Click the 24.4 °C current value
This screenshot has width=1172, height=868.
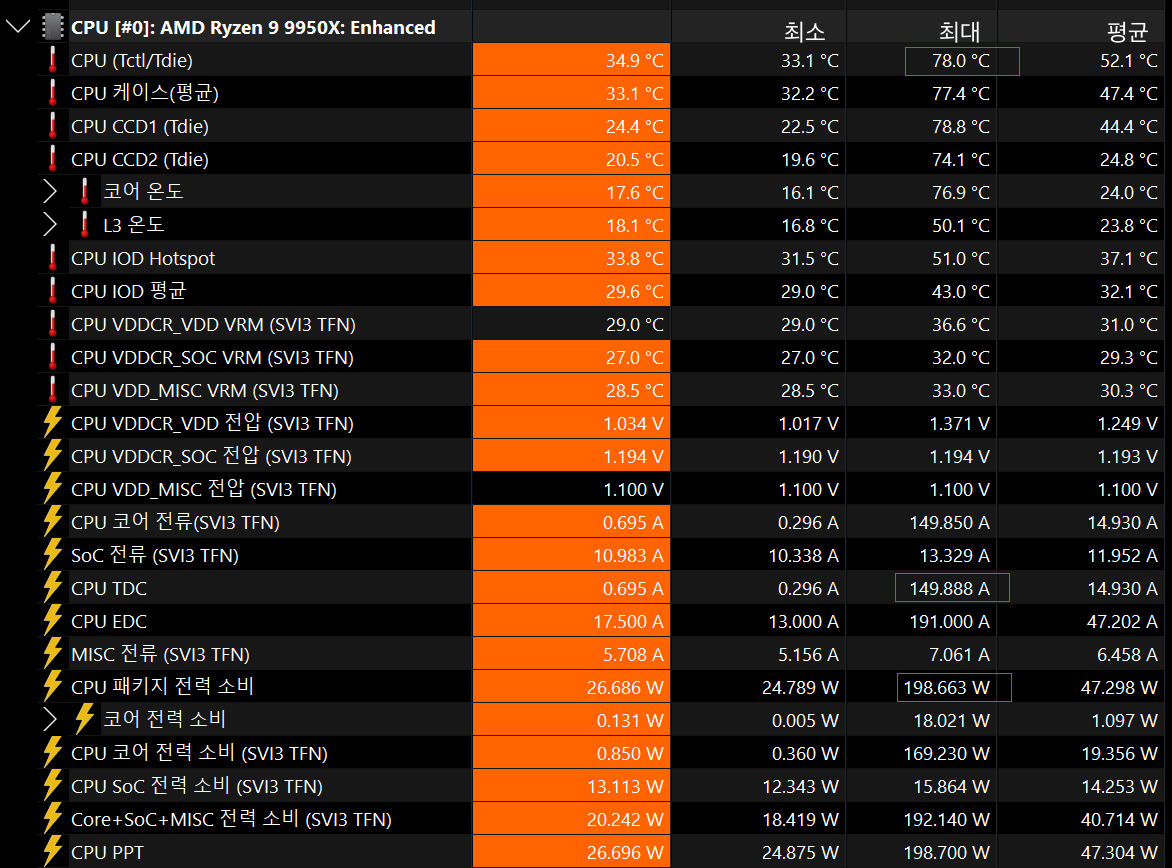point(635,126)
